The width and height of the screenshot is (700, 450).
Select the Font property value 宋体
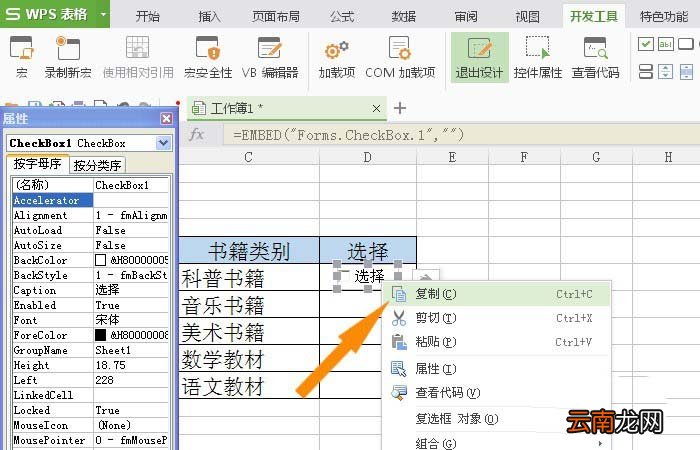131,320
